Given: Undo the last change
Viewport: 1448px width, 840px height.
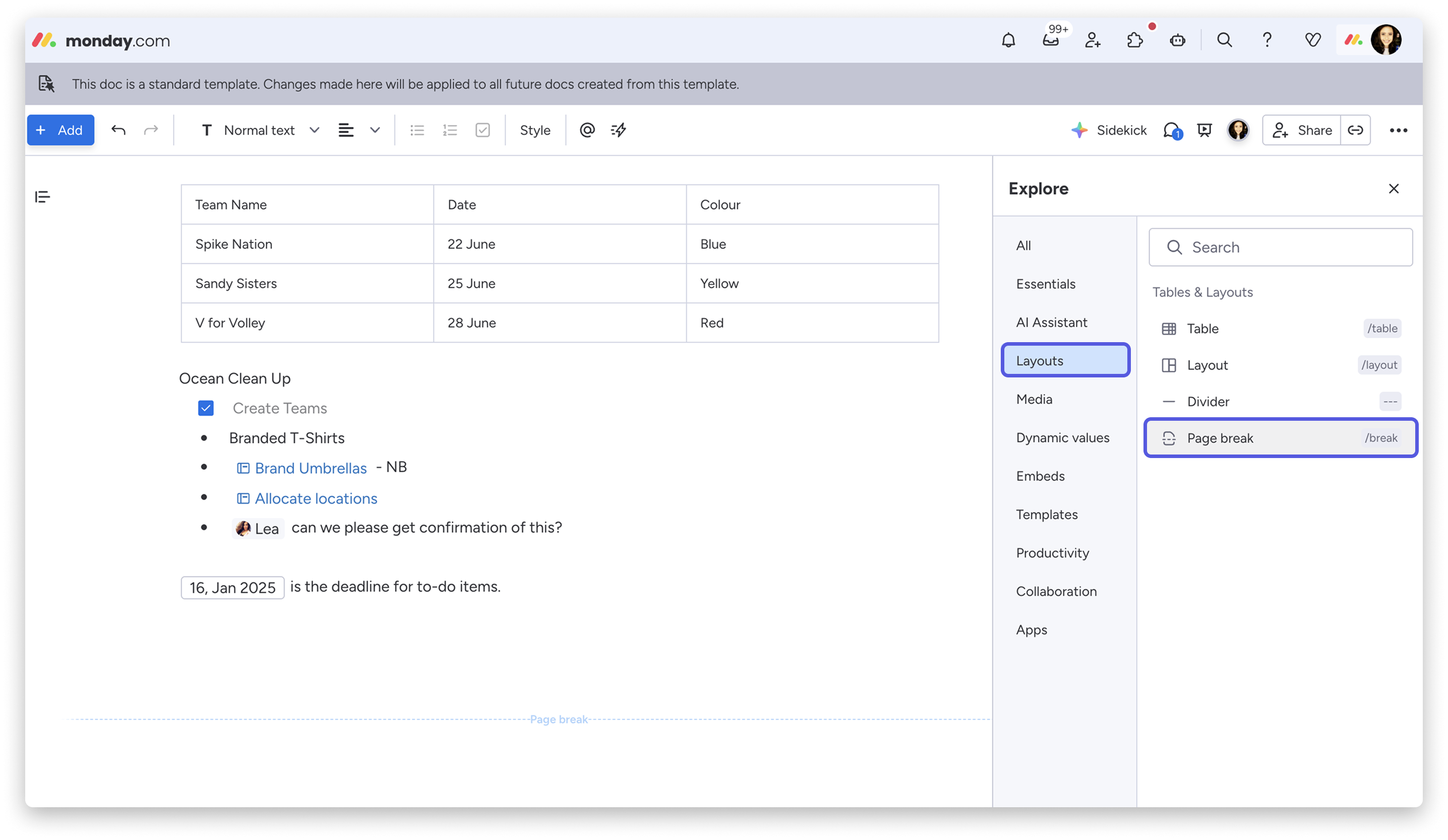Looking at the screenshot, I should tap(118, 131).
